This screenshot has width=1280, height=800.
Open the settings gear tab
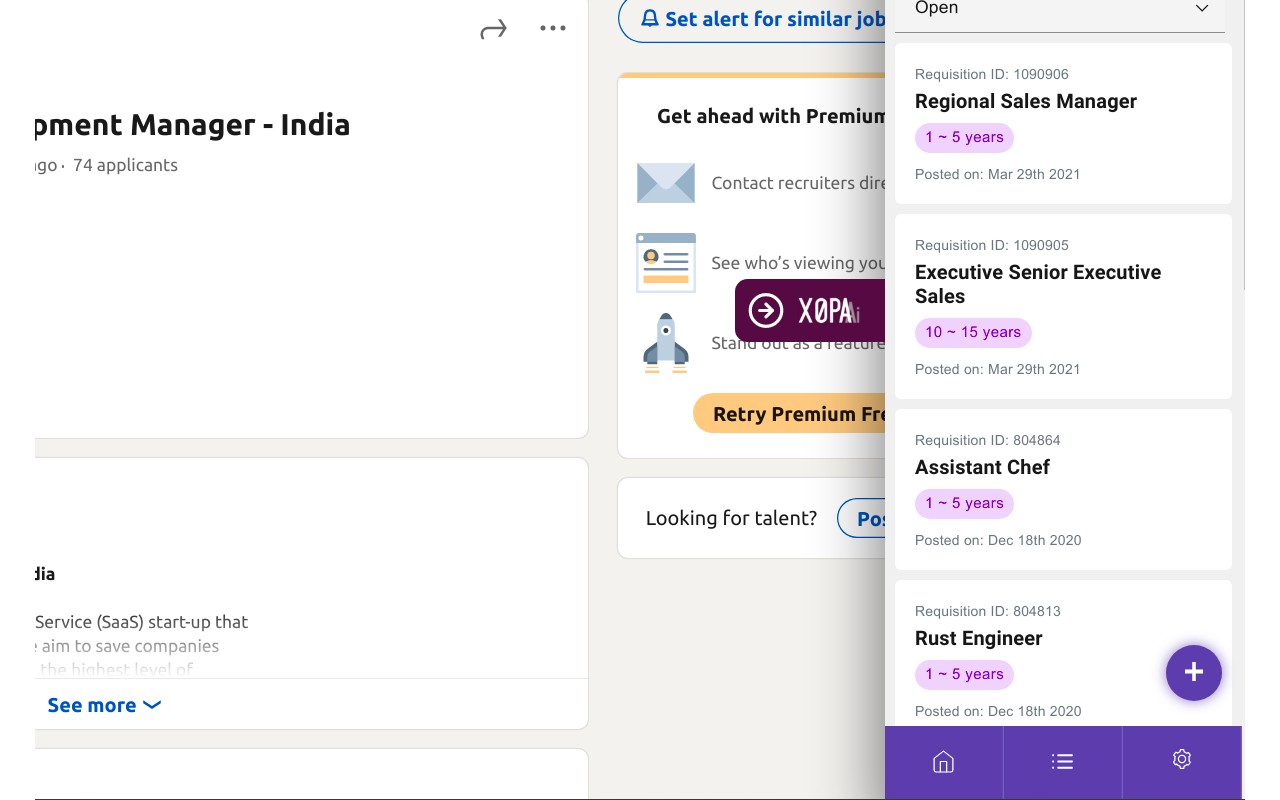tap(1181, 760)
